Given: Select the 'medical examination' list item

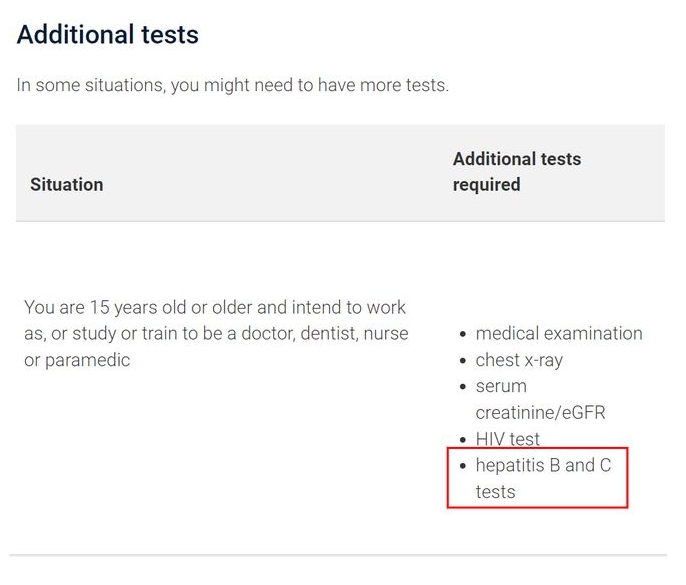Looking at the screenshot, I should [559, 333].
